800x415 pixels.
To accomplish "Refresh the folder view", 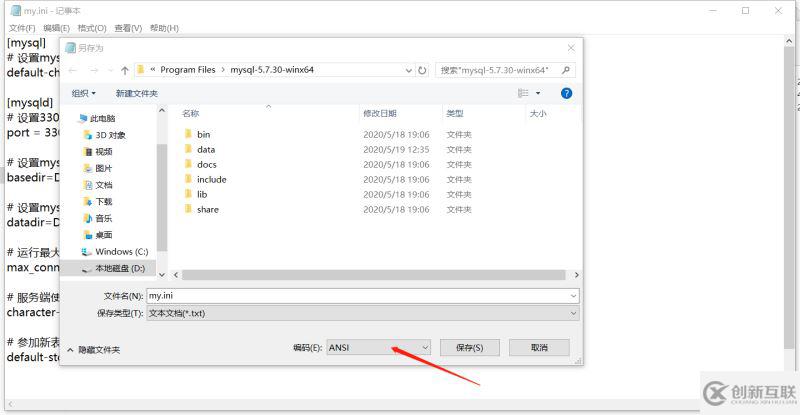I will (x=422, y=70).
